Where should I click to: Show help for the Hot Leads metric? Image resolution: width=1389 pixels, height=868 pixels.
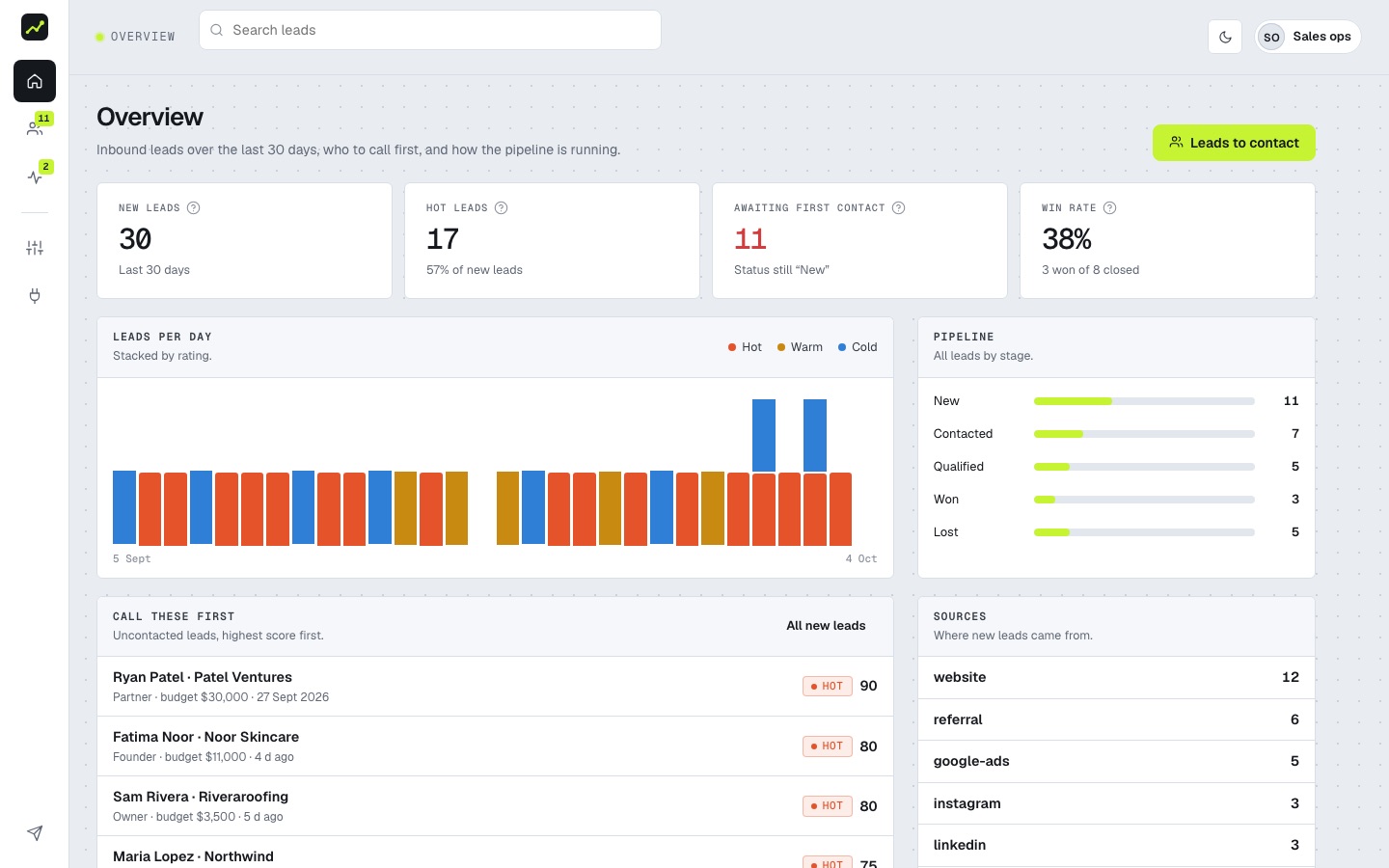(501, 207)
